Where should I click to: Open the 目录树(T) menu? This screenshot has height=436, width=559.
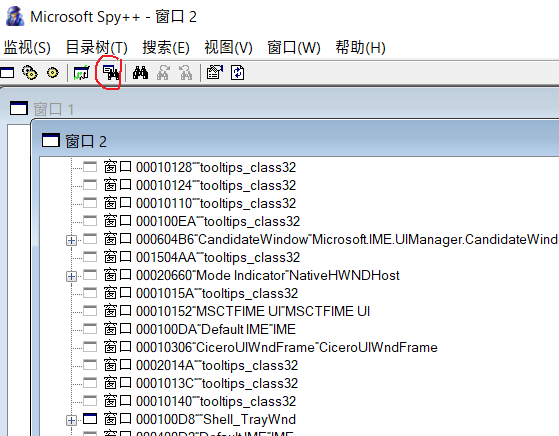point(97,47)
